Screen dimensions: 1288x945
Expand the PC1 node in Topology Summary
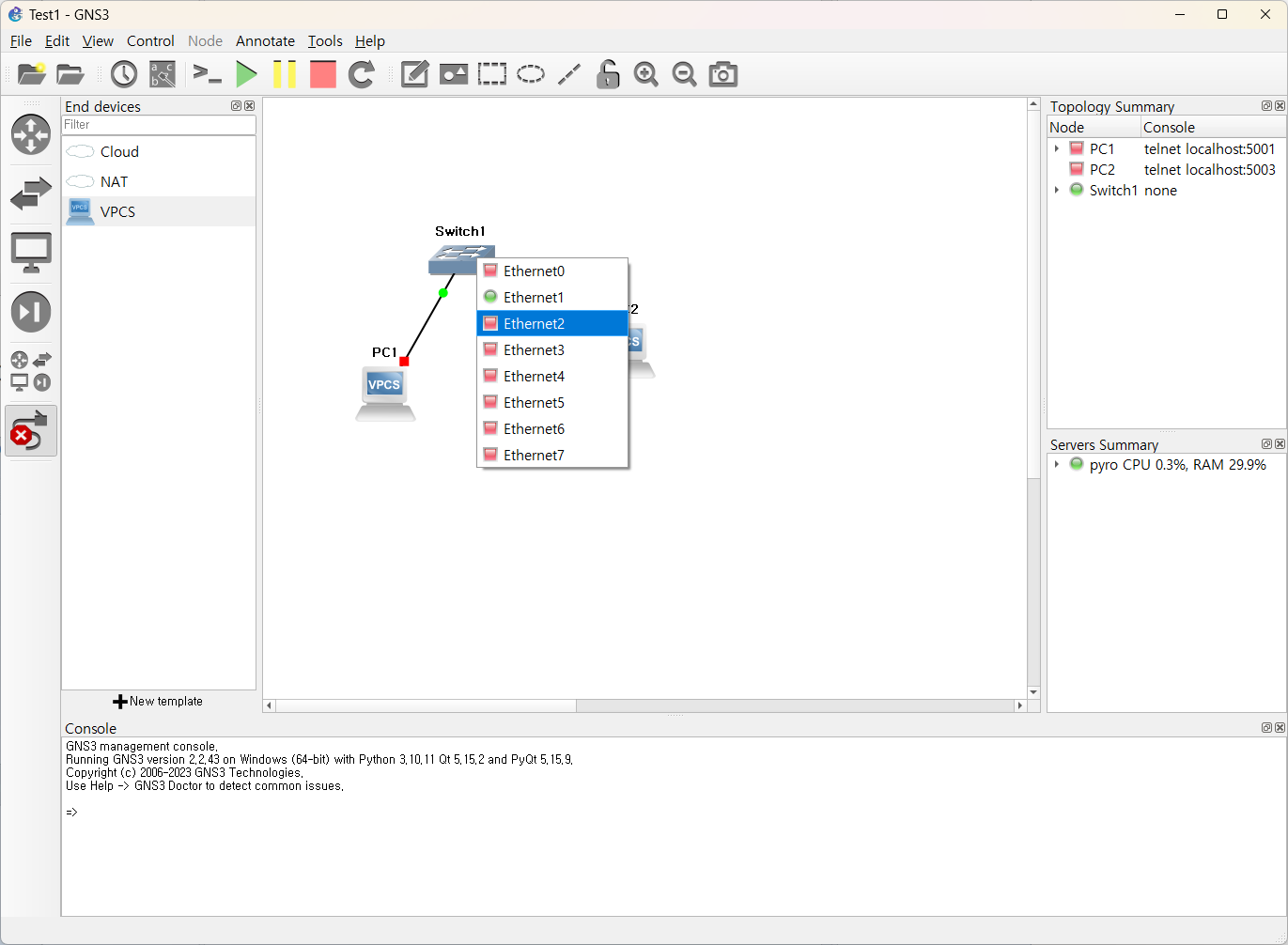point(1057,149)
